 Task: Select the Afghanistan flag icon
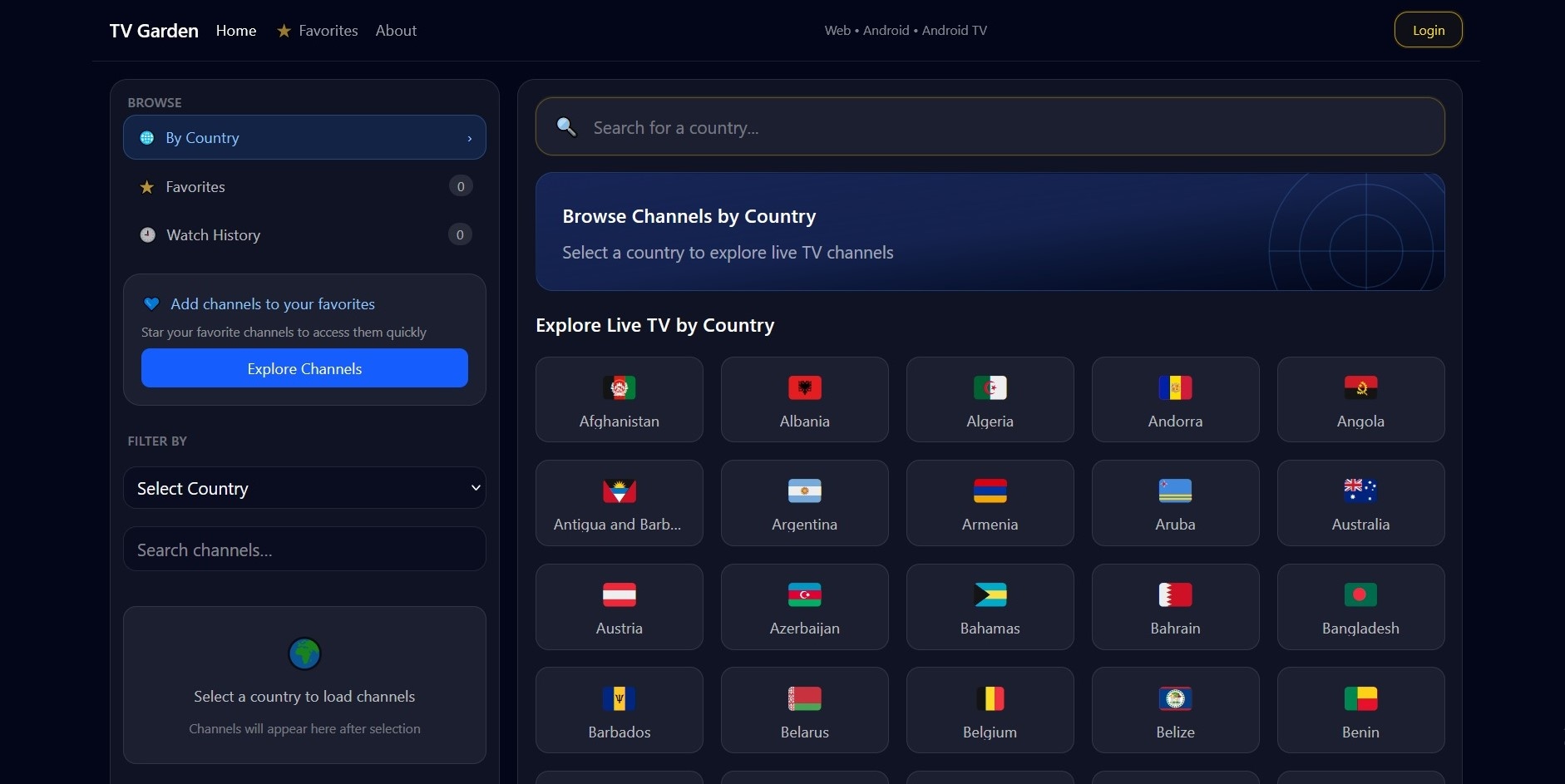[620, 387]
